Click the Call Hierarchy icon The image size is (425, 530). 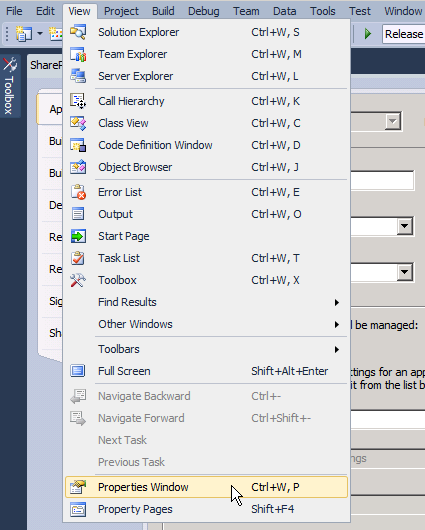point(78,101)
